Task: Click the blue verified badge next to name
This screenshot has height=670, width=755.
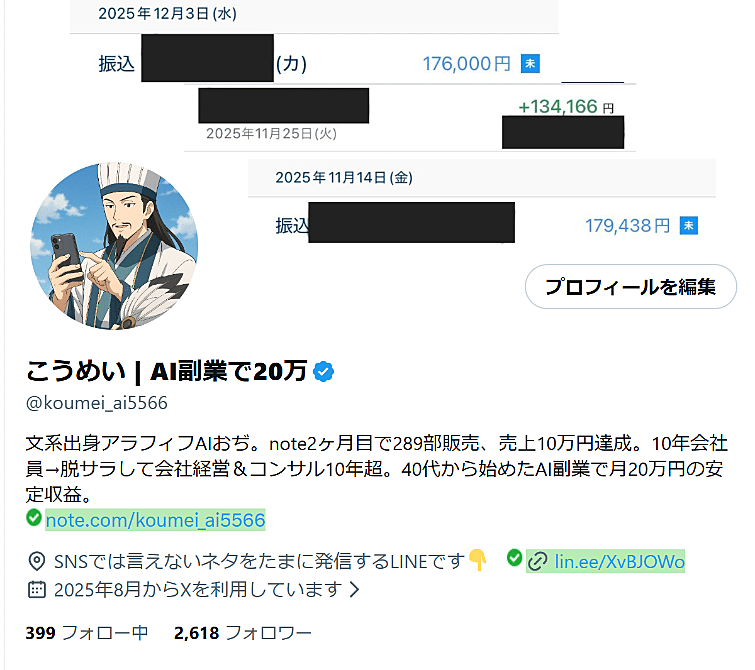Action: 323,371
